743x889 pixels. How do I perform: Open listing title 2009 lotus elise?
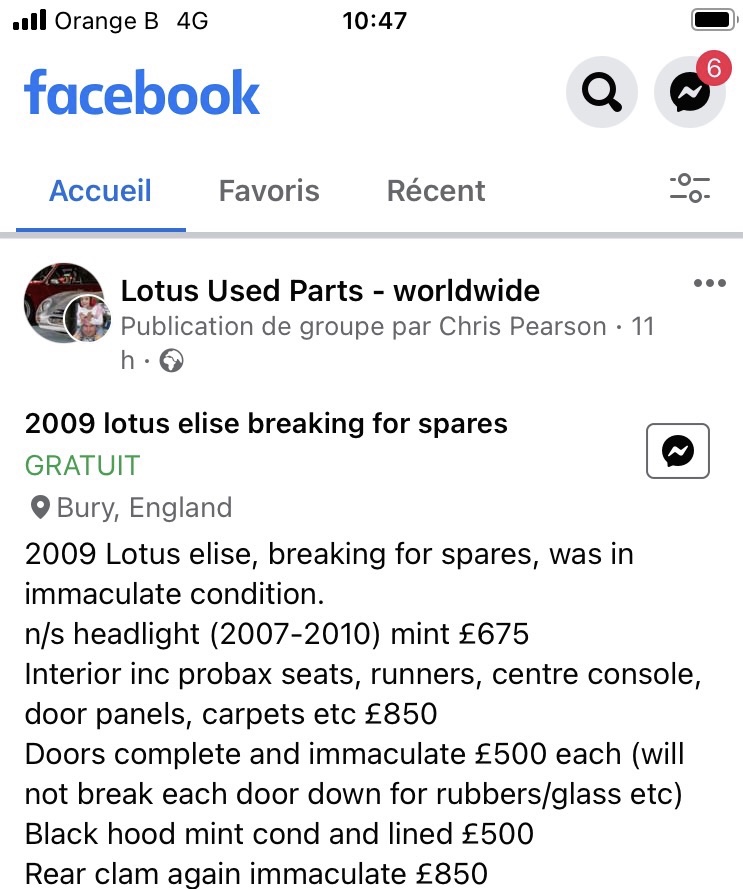pos(266,423)
